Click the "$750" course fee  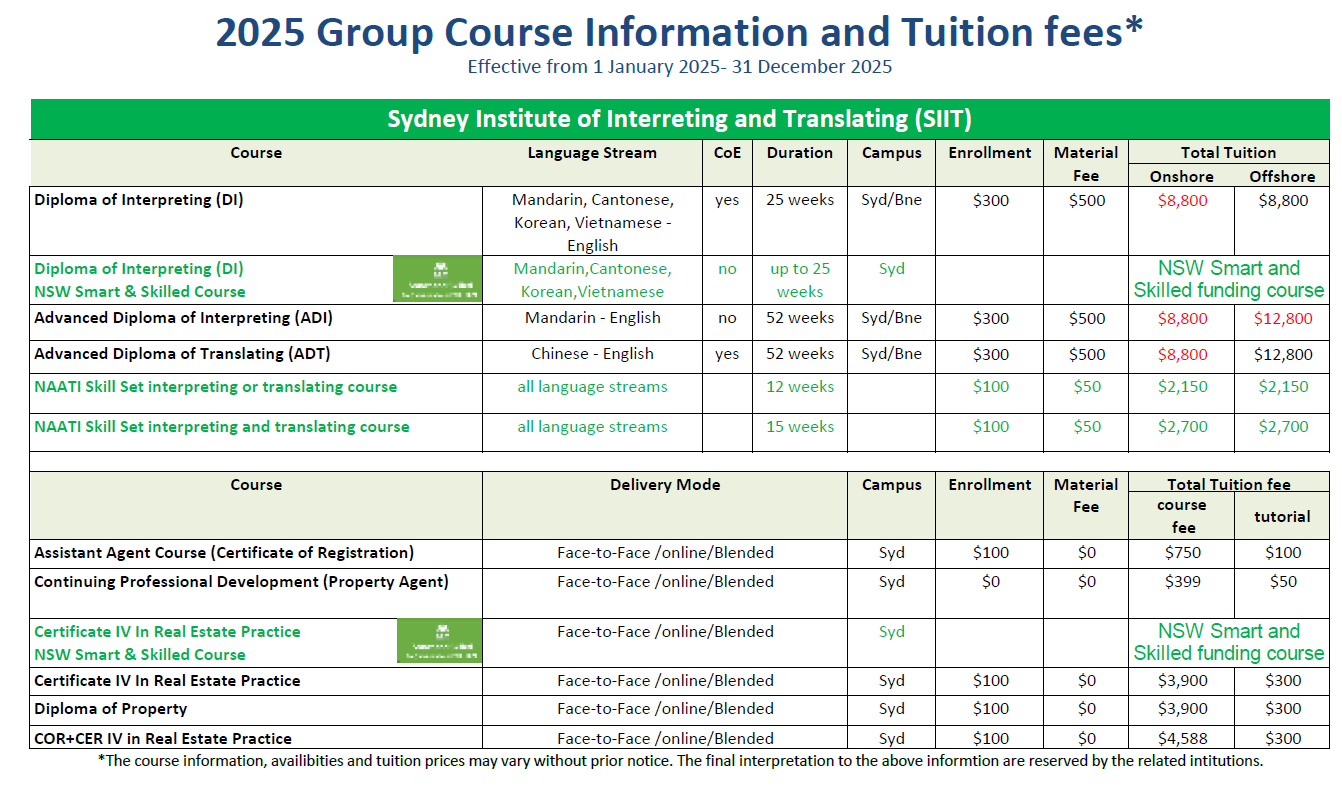pos(1182,553)
